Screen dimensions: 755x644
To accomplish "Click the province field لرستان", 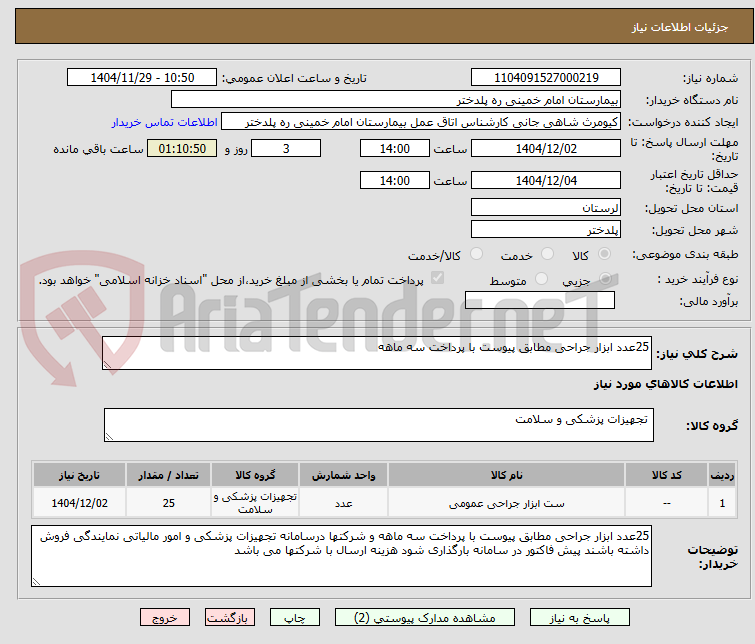I will [x=546, y=208].
